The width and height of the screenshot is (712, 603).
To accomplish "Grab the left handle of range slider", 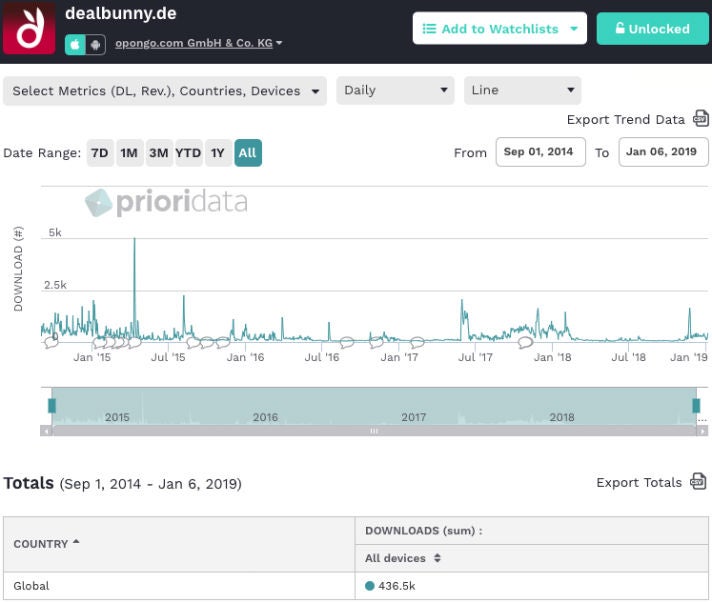I will click(52, 405).
